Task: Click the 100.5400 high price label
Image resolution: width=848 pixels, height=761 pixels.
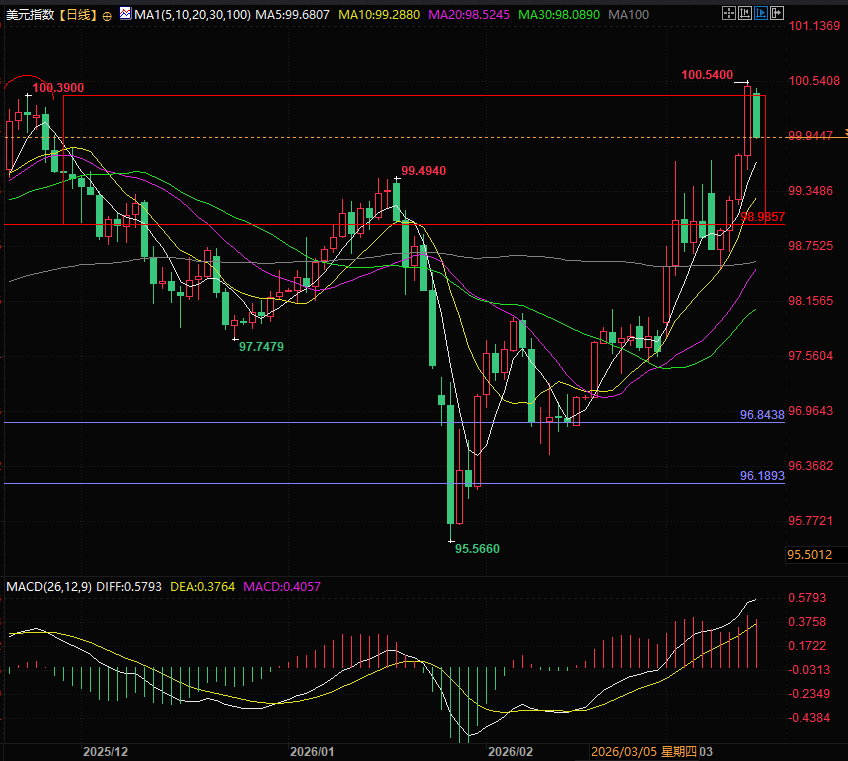Action: coord(707,75)
